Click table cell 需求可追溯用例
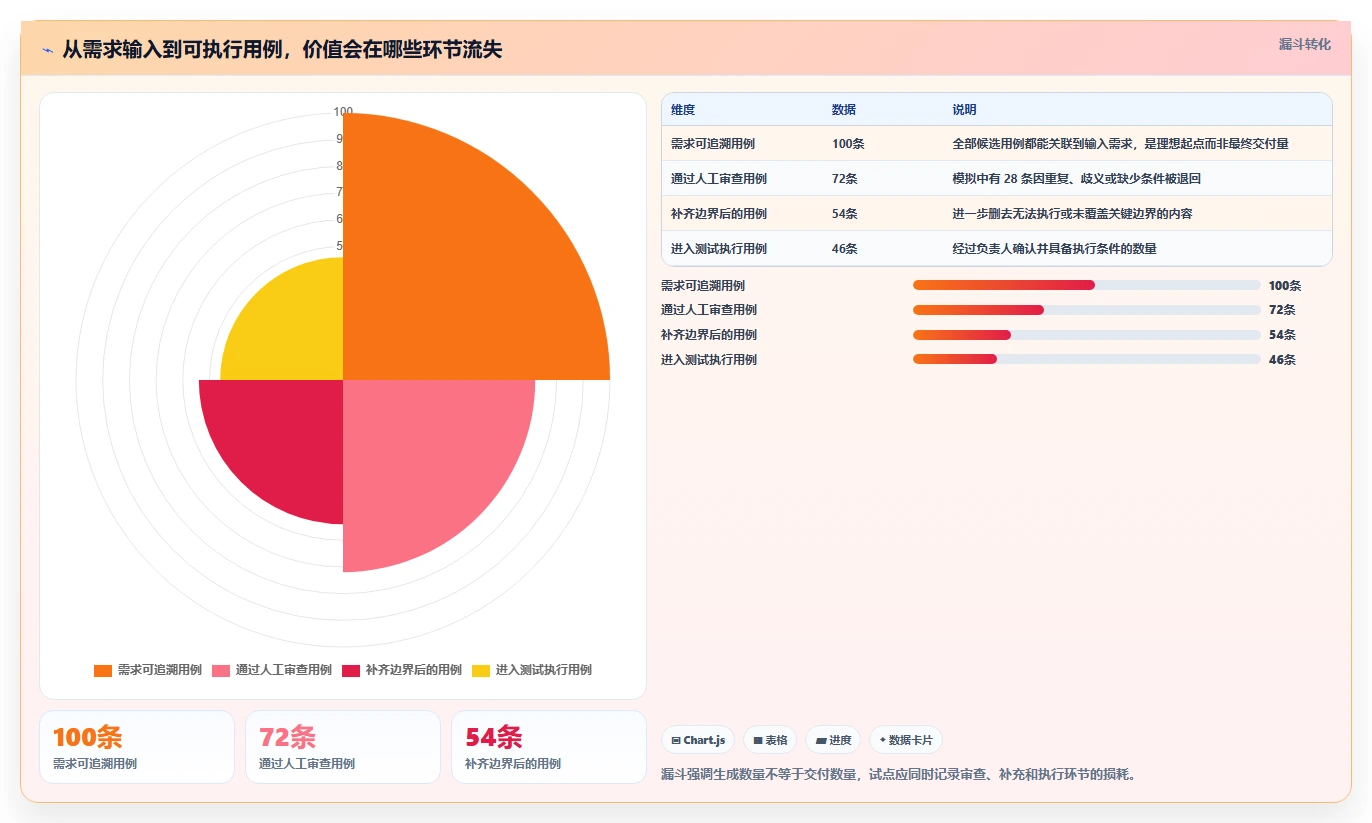Image resolution: width=1372 pixels, height=823 pixels. click(x=713, y=144)
